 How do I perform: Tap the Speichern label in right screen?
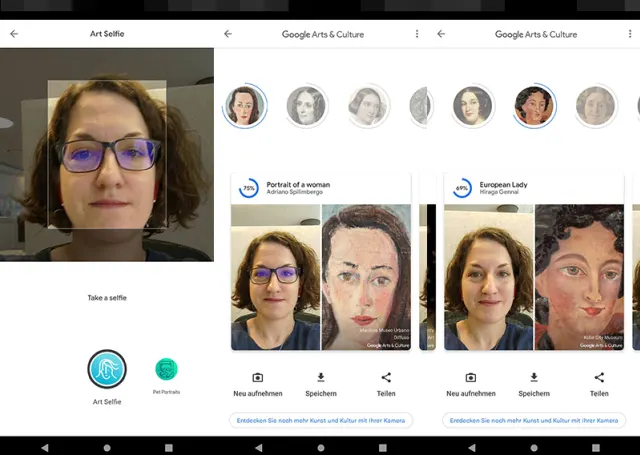(x=534, y=394)
